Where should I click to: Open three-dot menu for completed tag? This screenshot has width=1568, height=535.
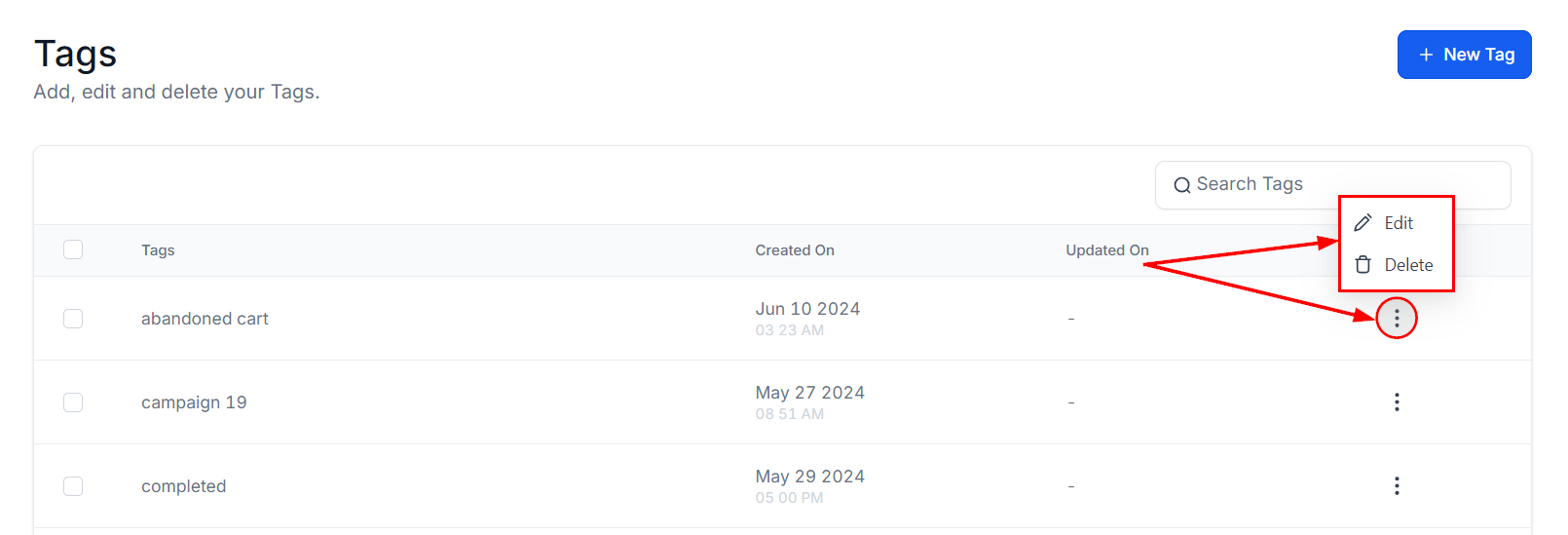point(1397,486)
